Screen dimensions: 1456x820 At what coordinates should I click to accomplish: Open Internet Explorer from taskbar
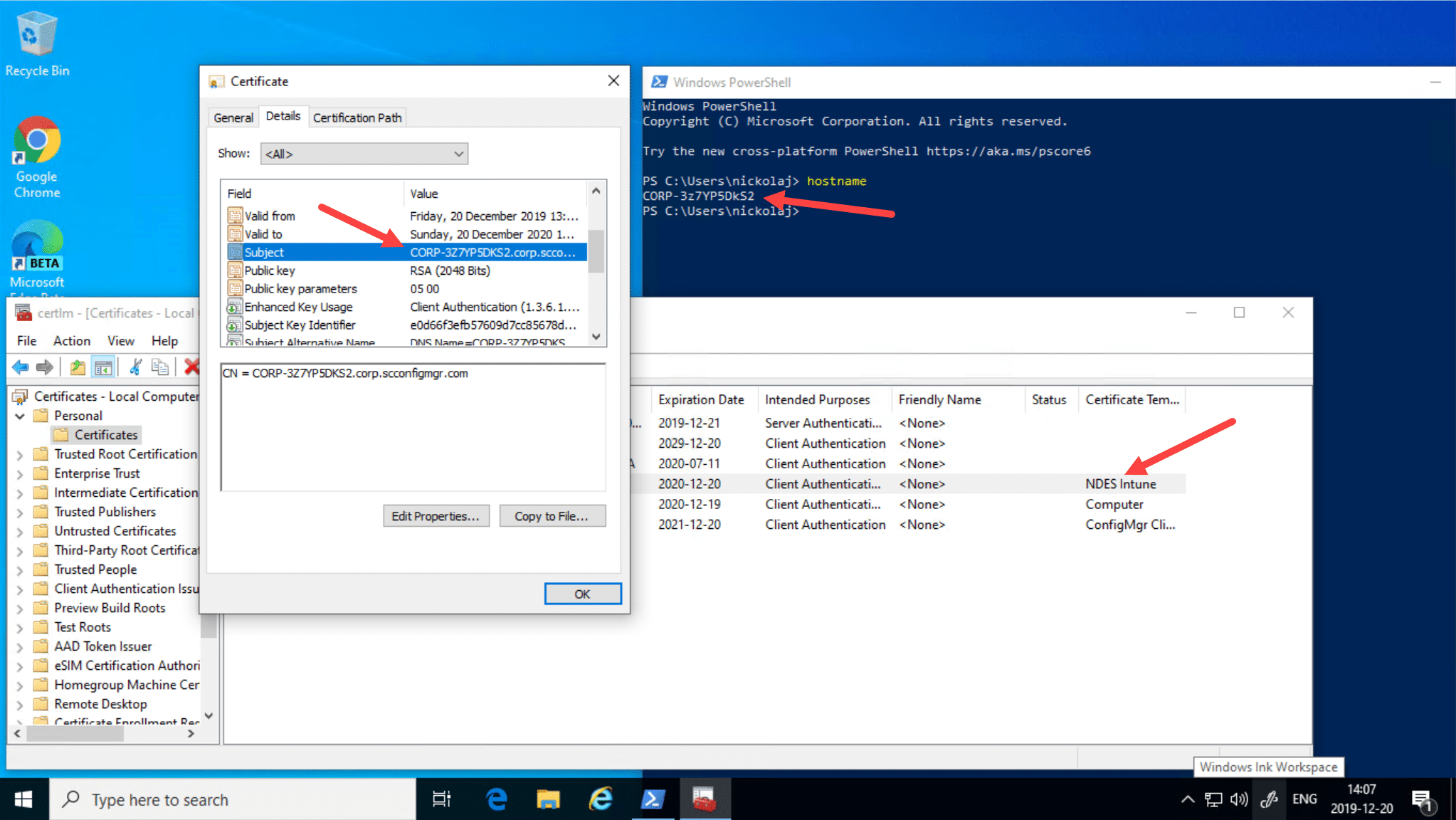(x=601, y=799)
